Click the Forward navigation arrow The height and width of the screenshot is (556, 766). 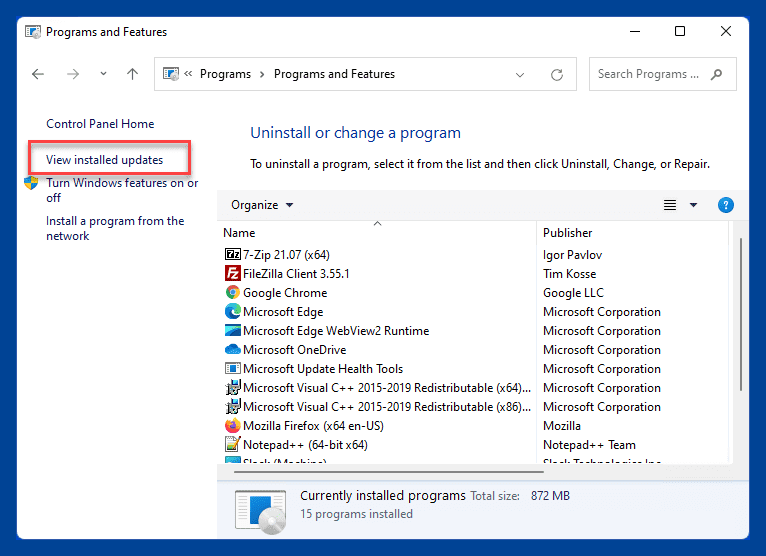[73, 74]
